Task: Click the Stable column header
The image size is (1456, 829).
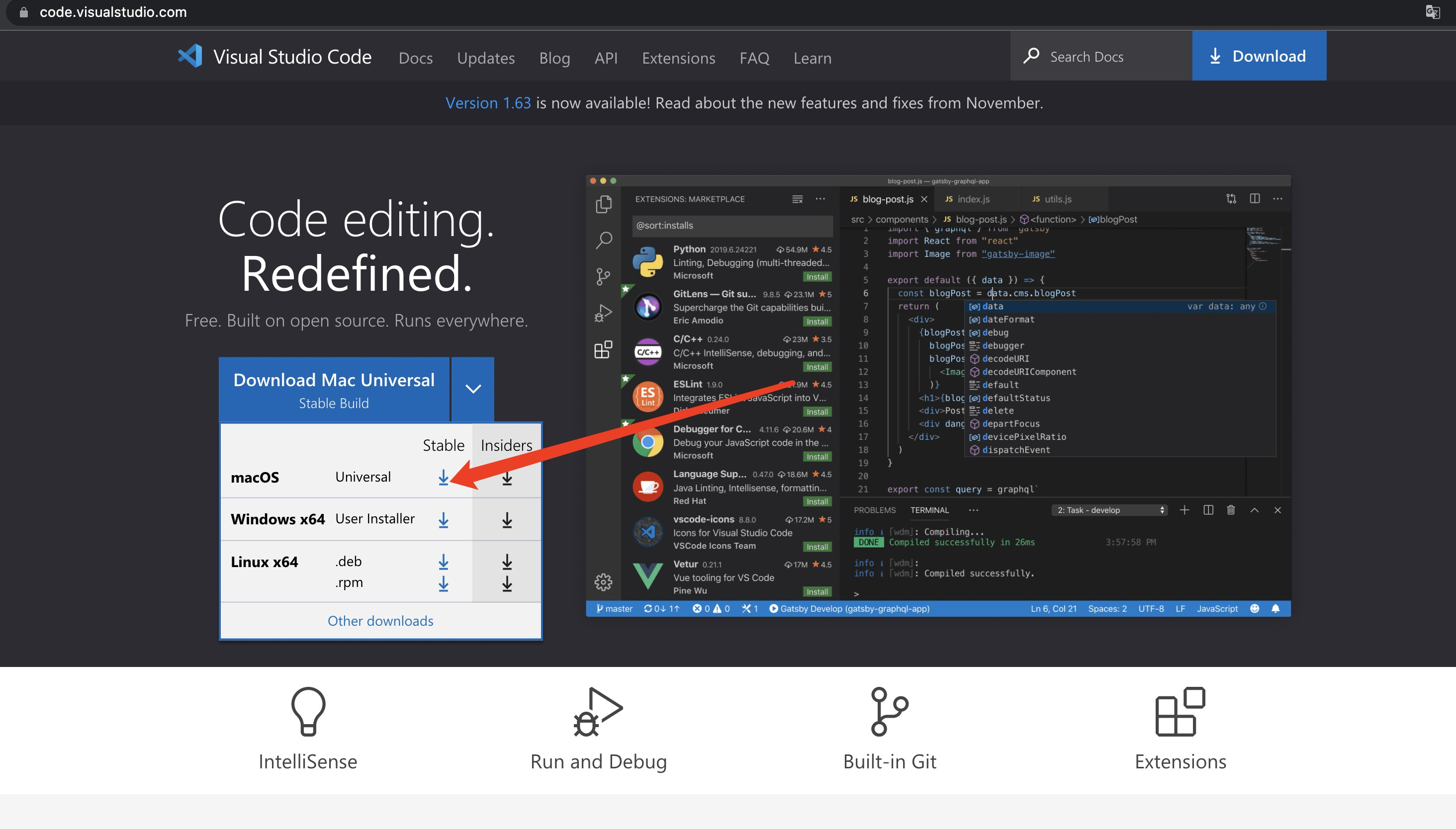Action: [x=444, y=445]
